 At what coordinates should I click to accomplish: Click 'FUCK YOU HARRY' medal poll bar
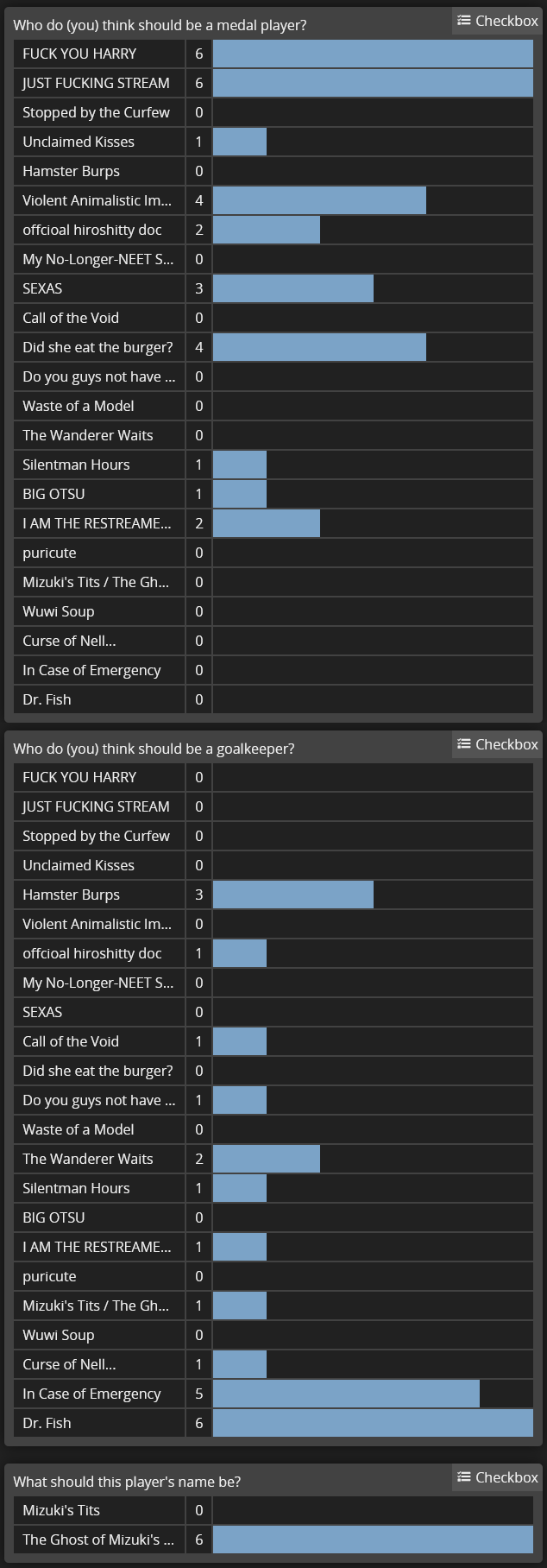[373, 54]
